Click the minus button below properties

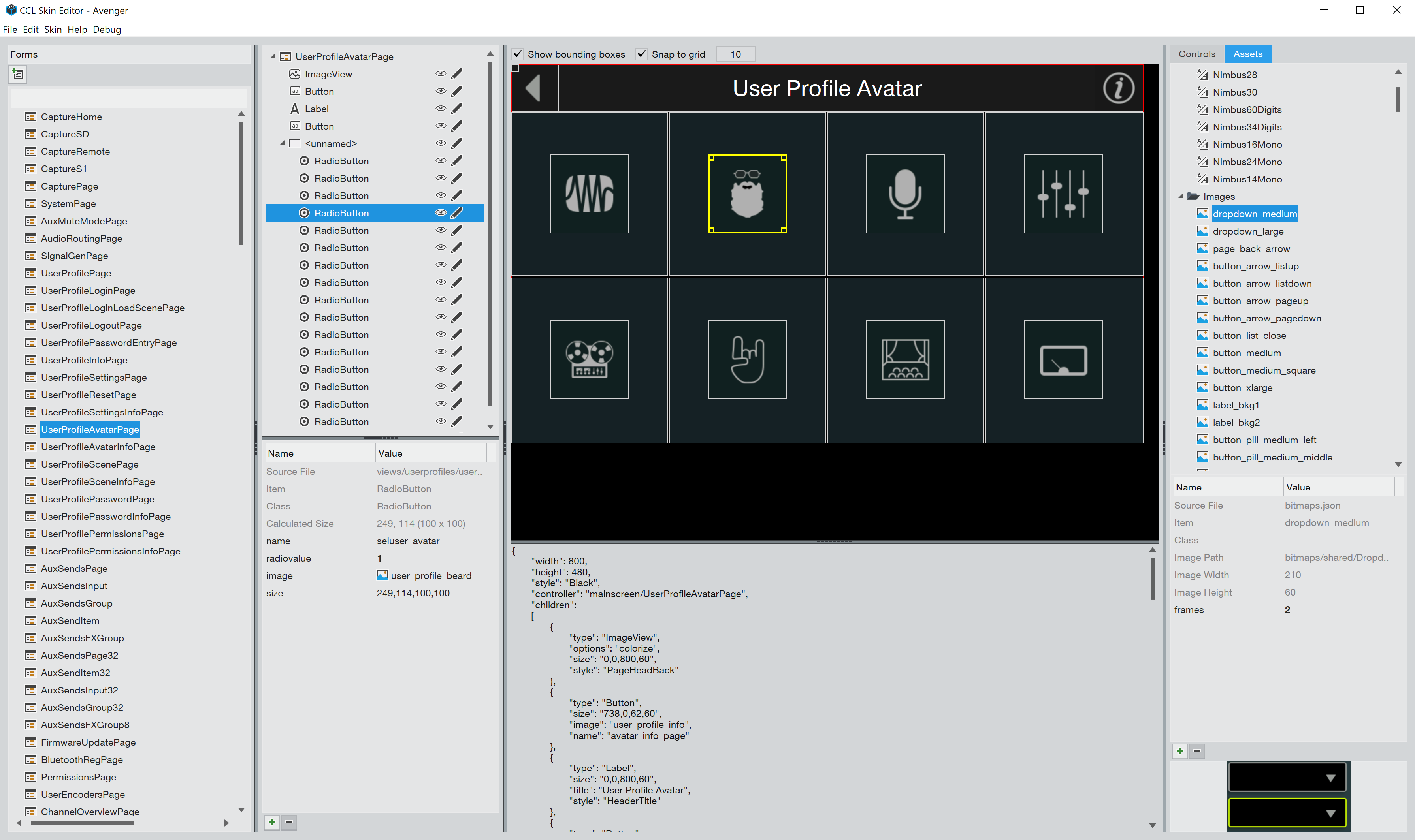pos(289,822)
